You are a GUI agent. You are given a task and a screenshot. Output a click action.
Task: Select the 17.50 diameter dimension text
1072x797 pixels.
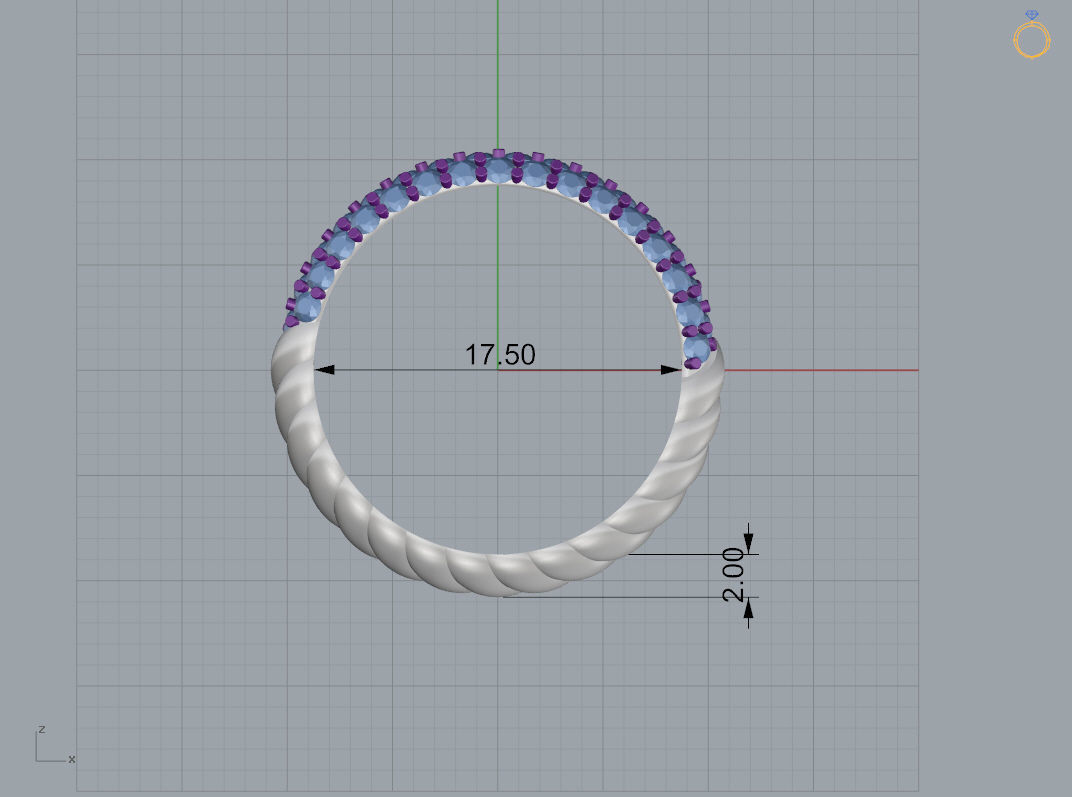[x=500, y=355]
